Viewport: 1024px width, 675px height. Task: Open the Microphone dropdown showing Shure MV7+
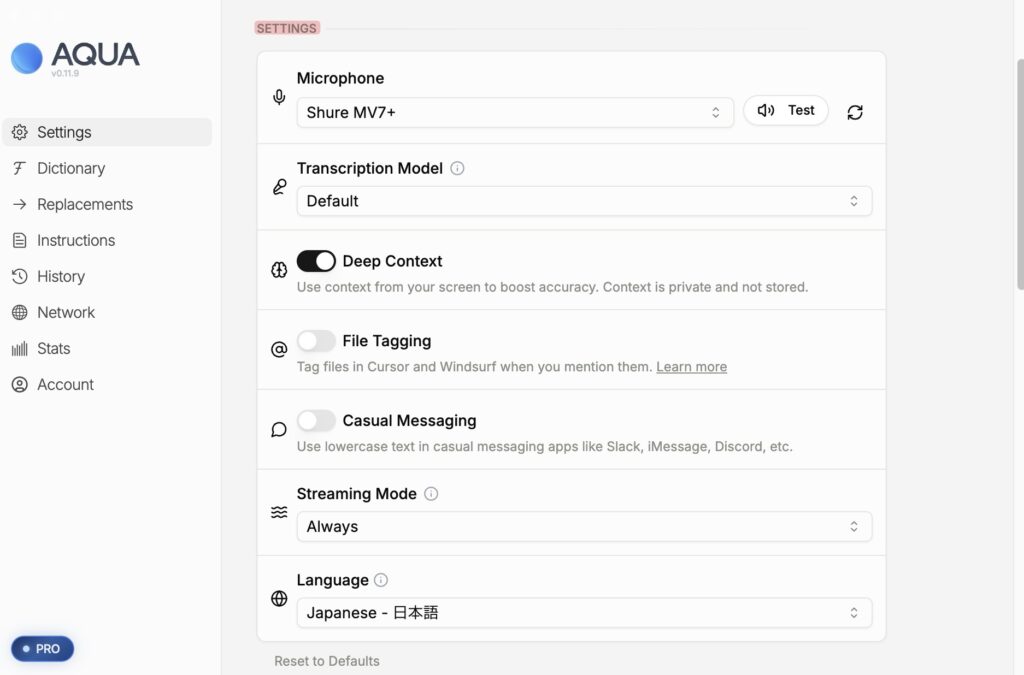click(x=514, y=112)
